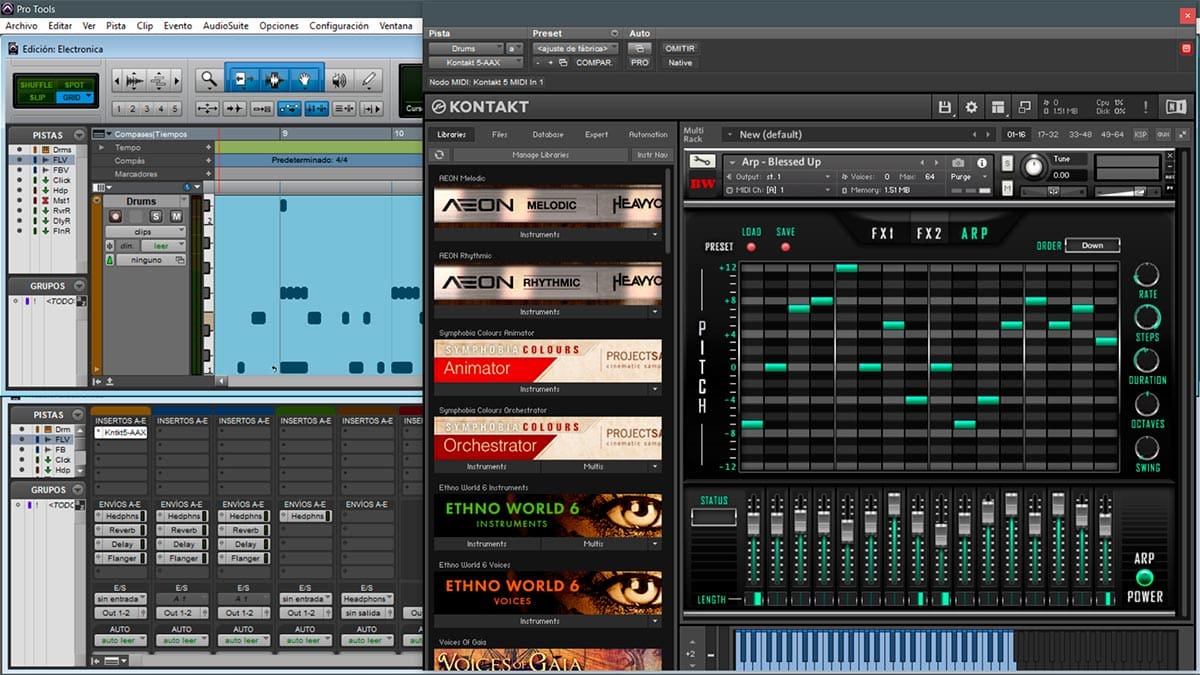1200x675 pixels.
Task: Toggle OMITIR bypass on plug-in header
Action: 679,48
